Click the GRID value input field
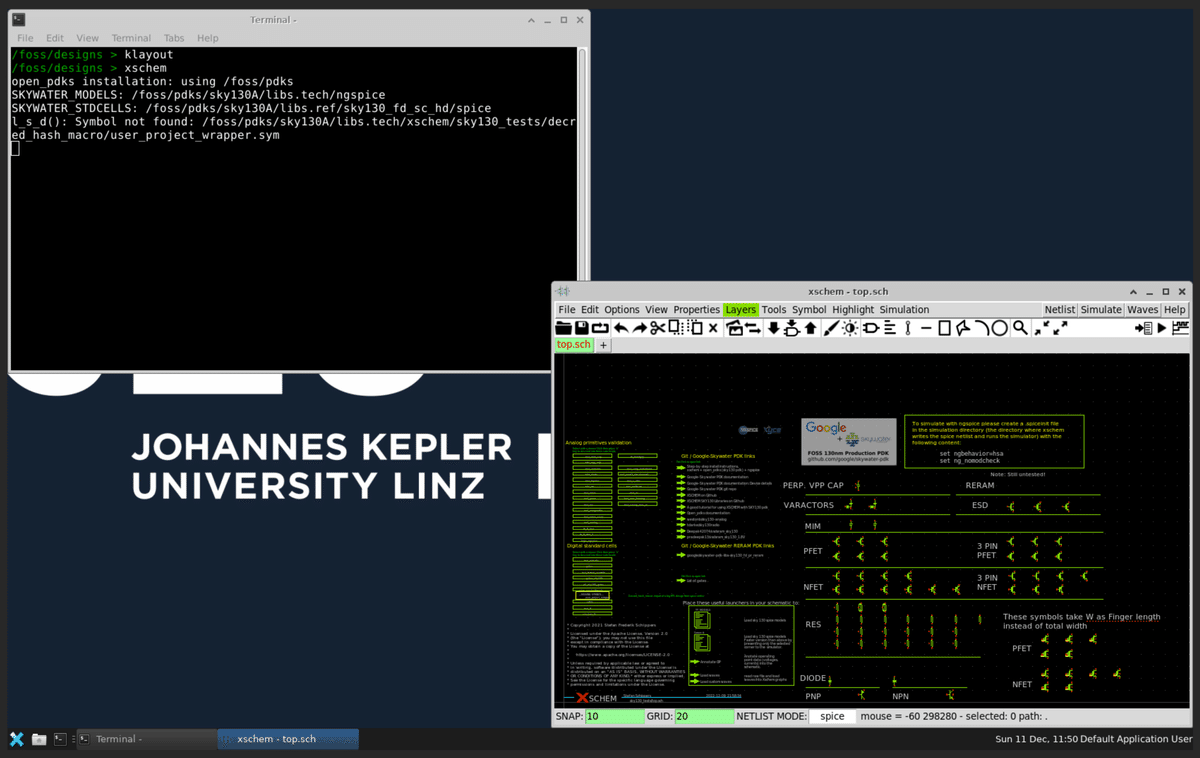The width and height of the screenshot is (1200, 758). (703, 716)
